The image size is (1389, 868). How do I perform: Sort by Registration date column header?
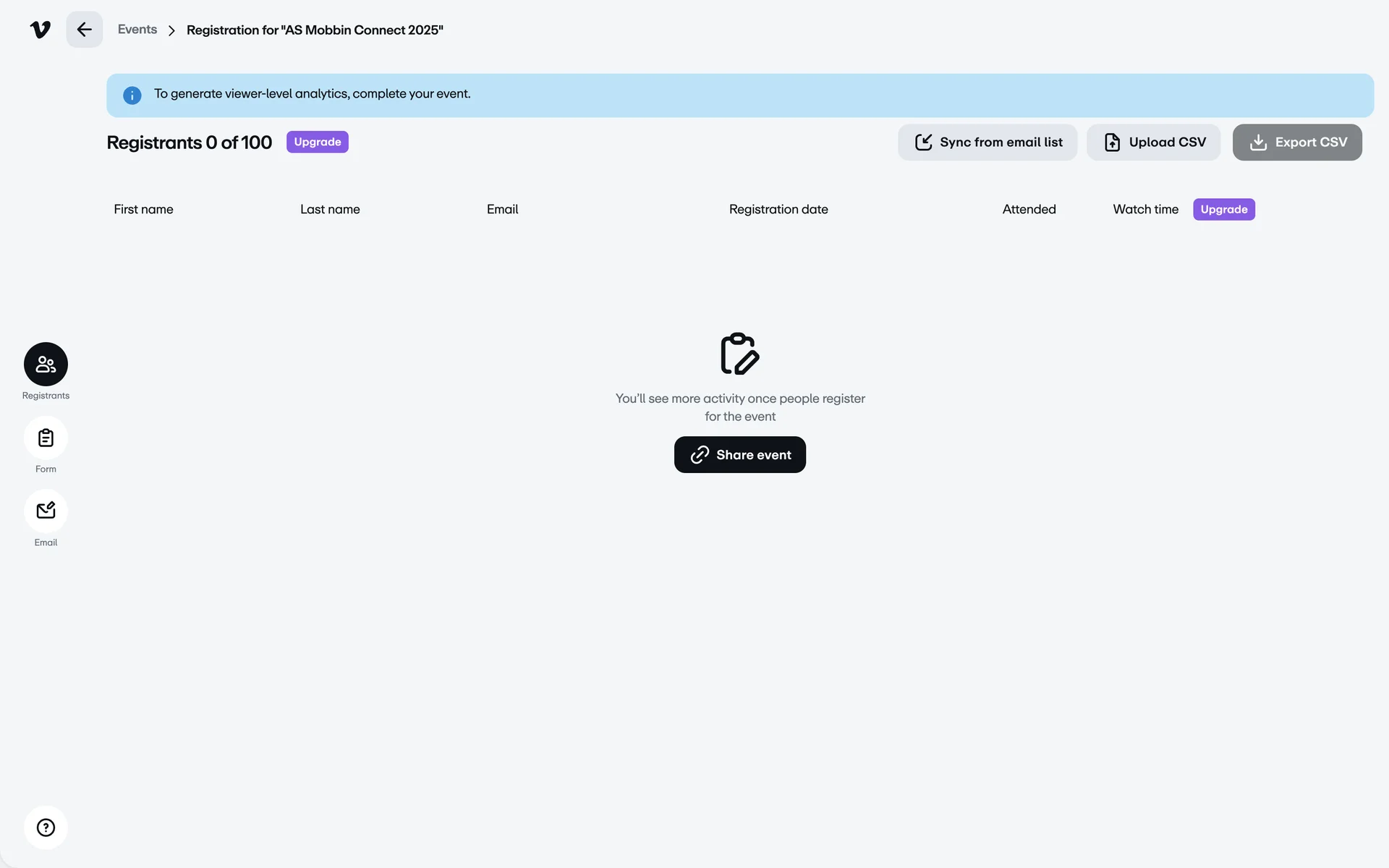[778, 210]
